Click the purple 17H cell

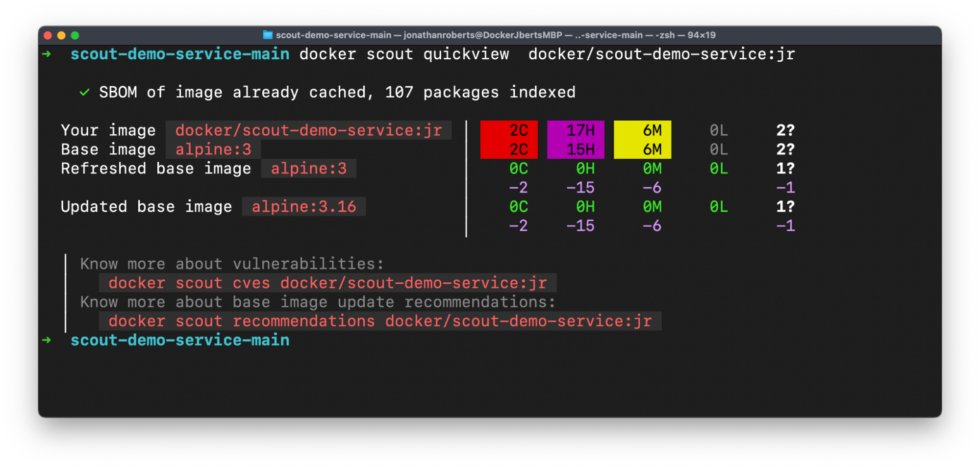pyautogui.click(x=576, y=131)
